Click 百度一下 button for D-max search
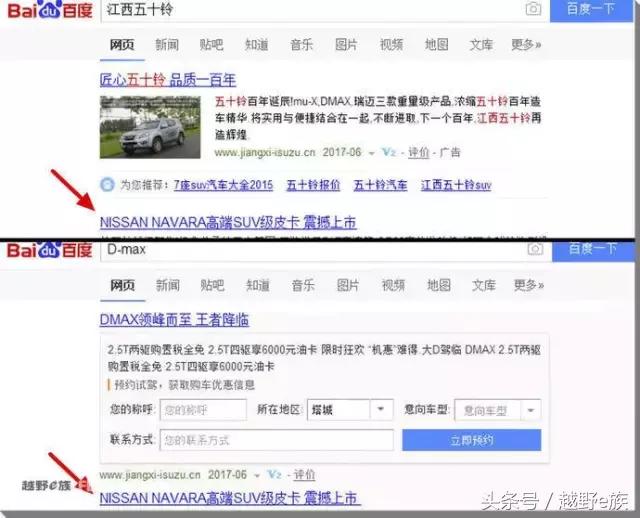 (593, 250)
